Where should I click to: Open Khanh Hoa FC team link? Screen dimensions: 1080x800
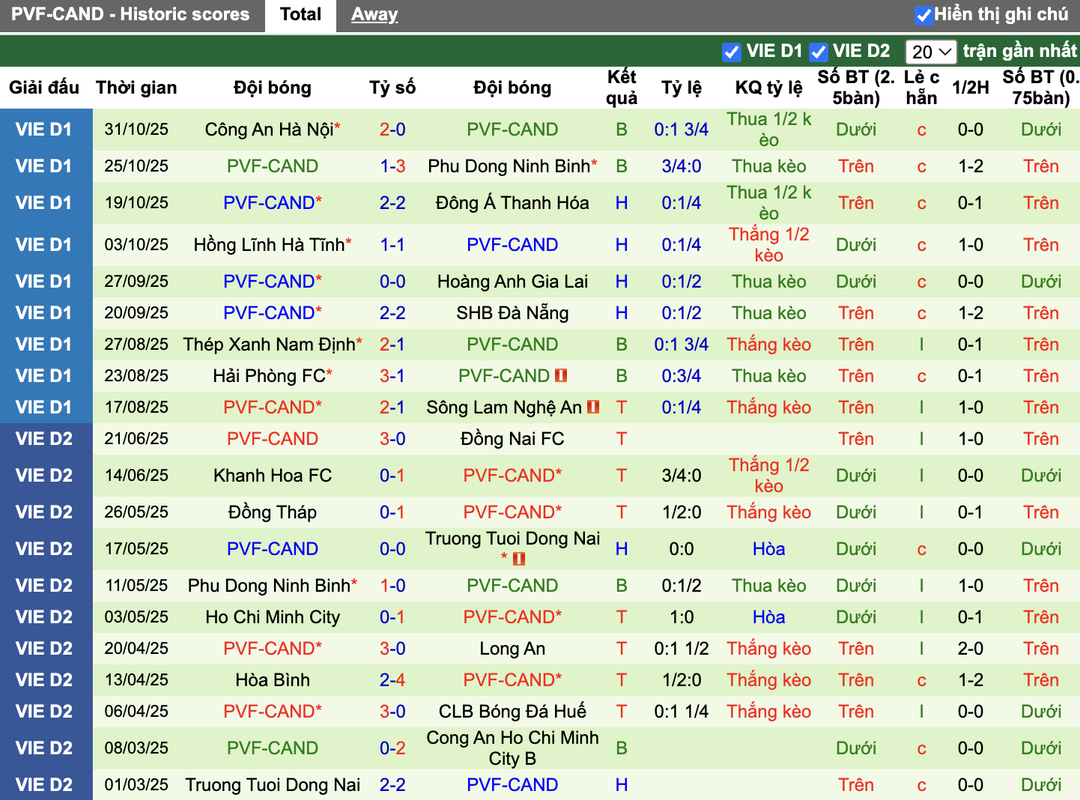pyautogui.click(x=273, y=475)
